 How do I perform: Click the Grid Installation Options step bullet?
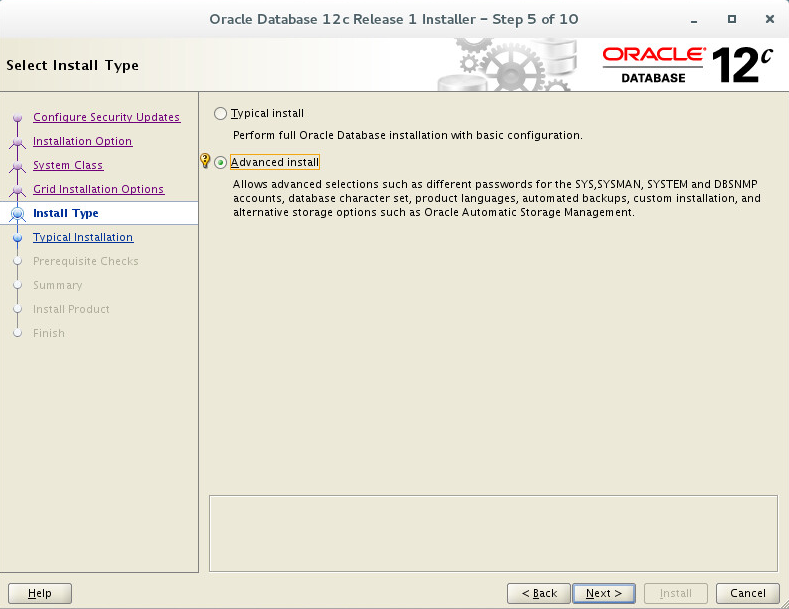coord(18,190)
